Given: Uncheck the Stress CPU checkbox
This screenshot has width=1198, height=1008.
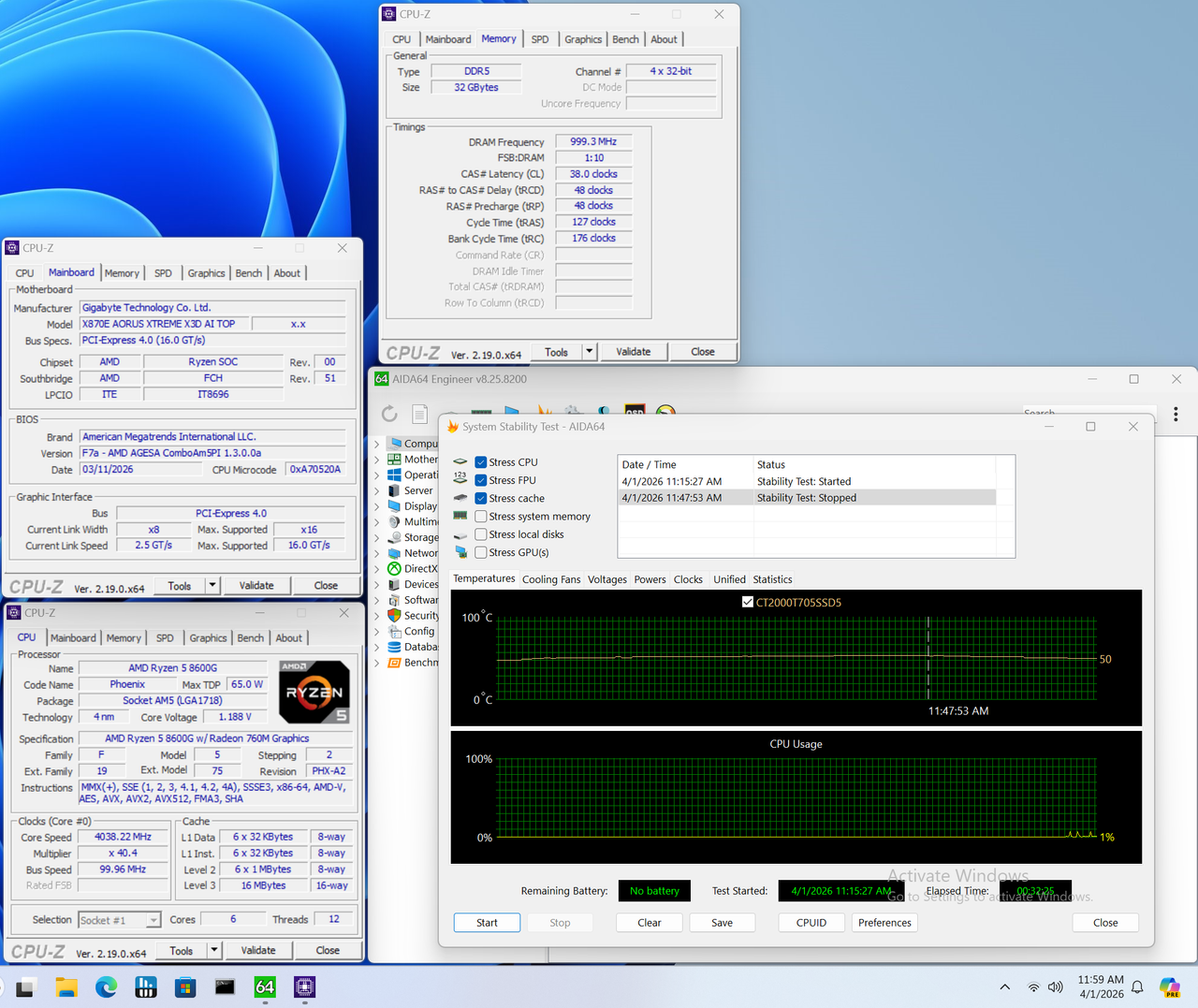Looking at the screenshot, I should click(x=480, y=462).
